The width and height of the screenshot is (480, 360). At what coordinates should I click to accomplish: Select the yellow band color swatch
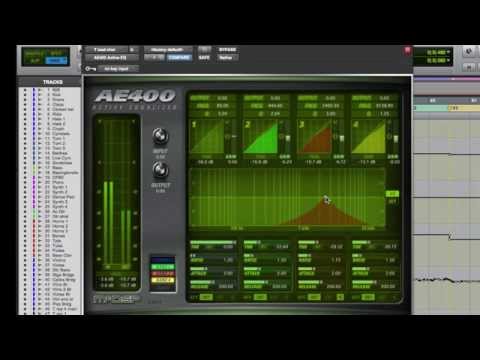[163, 280]
